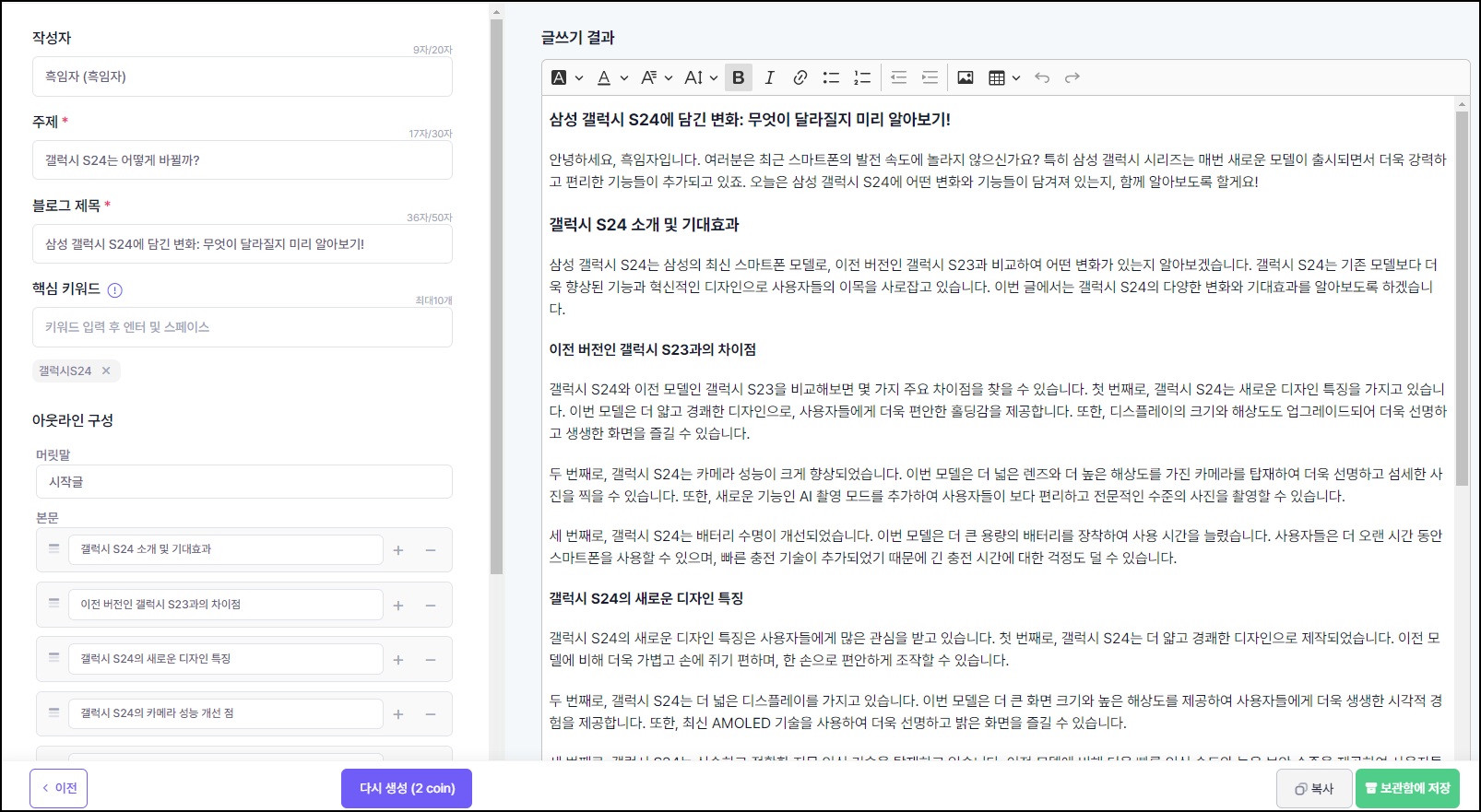Insert a hyperlink with the link icon
Screen dimensions: 1481x812
coord(800,77)
